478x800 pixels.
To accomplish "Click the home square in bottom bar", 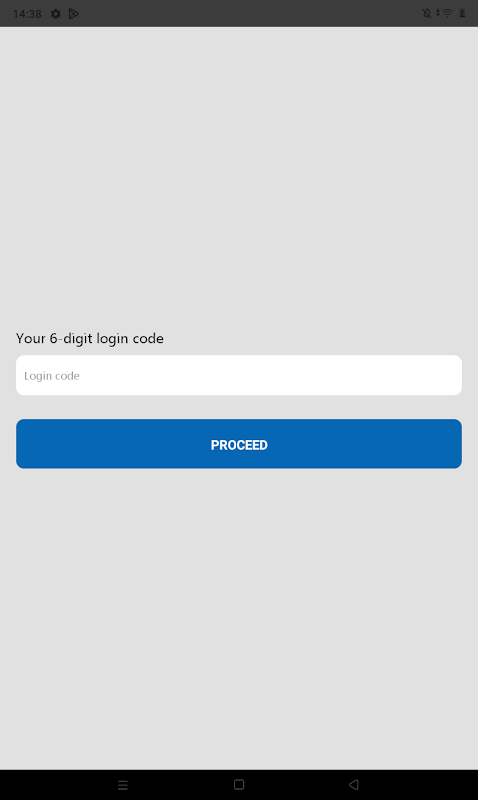I will coord(239,784).
